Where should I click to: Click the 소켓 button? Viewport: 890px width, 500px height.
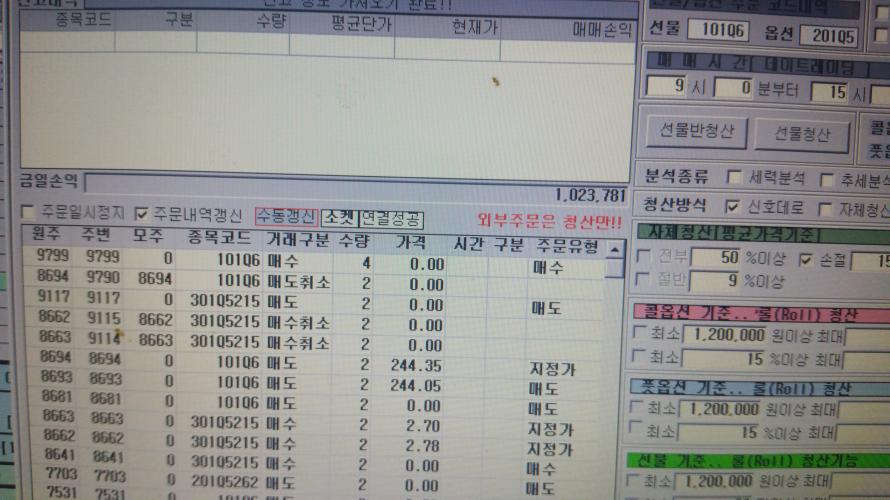(x=338, y=218)
